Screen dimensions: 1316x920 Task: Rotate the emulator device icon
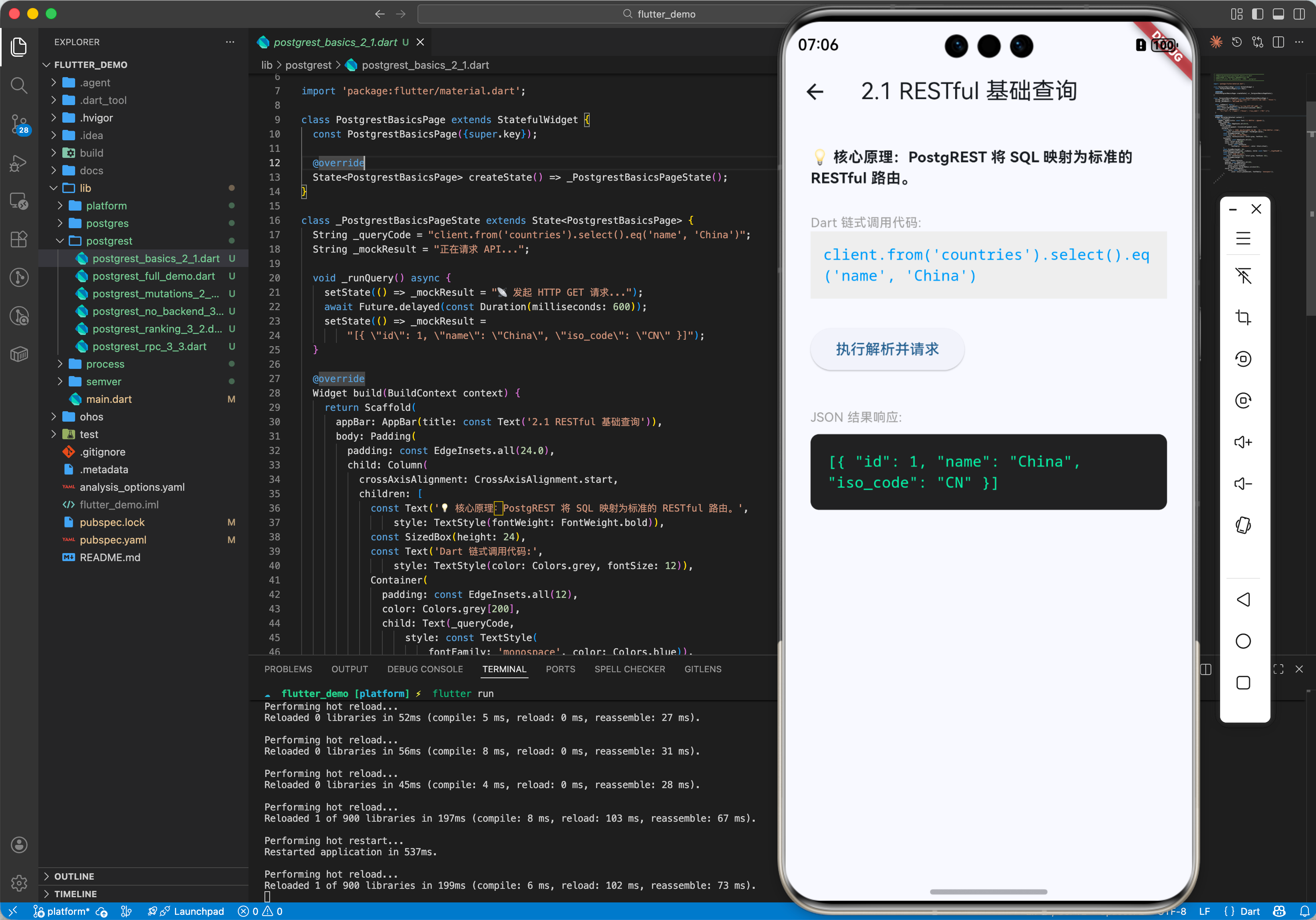1242,525
